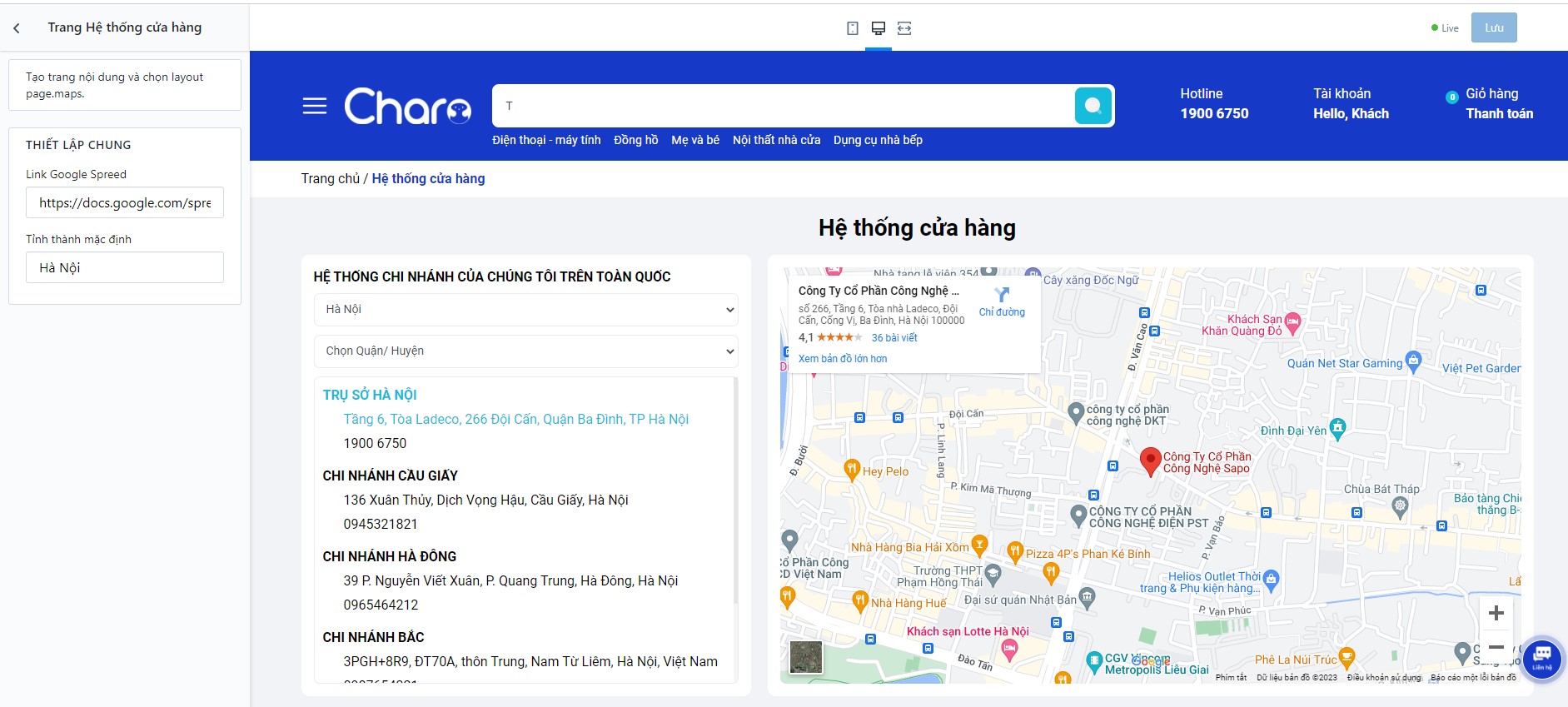Click Trang chủ breadcrumb link
The width and height of the screenshot is (1568, 707).
tap(330, 178)
